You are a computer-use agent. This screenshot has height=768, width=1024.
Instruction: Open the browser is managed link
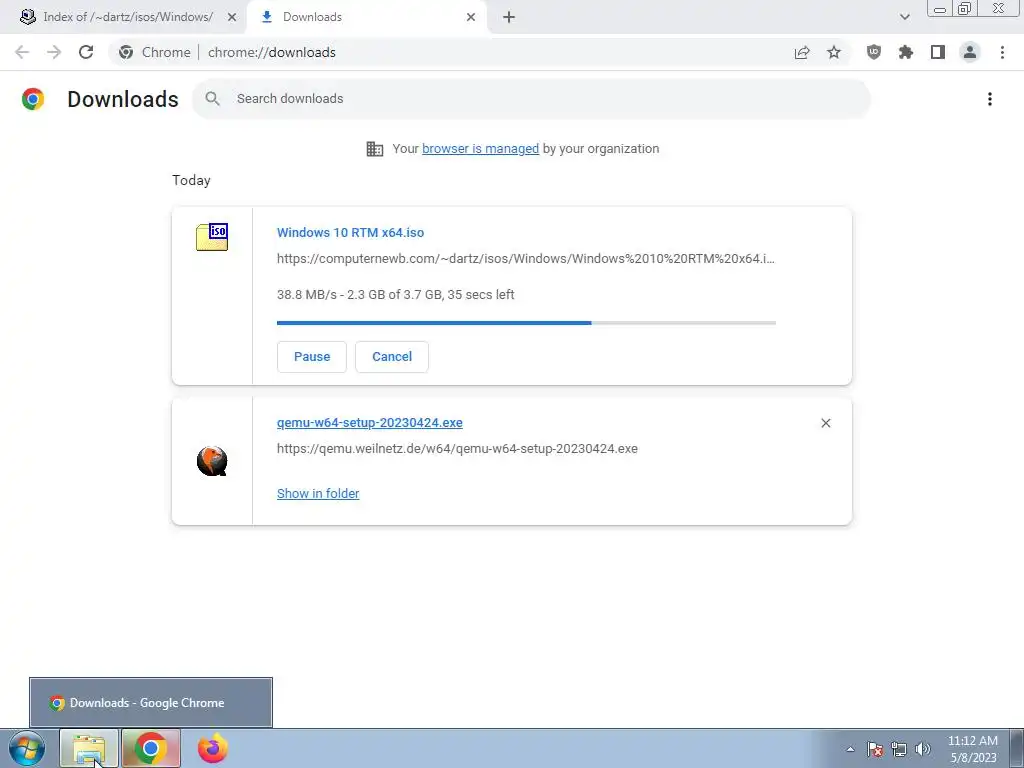pos(480,149)
